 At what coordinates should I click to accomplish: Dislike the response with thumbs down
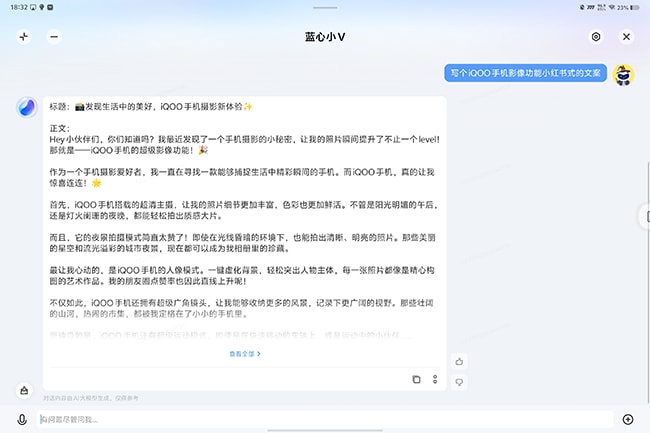tap(459, 381)
